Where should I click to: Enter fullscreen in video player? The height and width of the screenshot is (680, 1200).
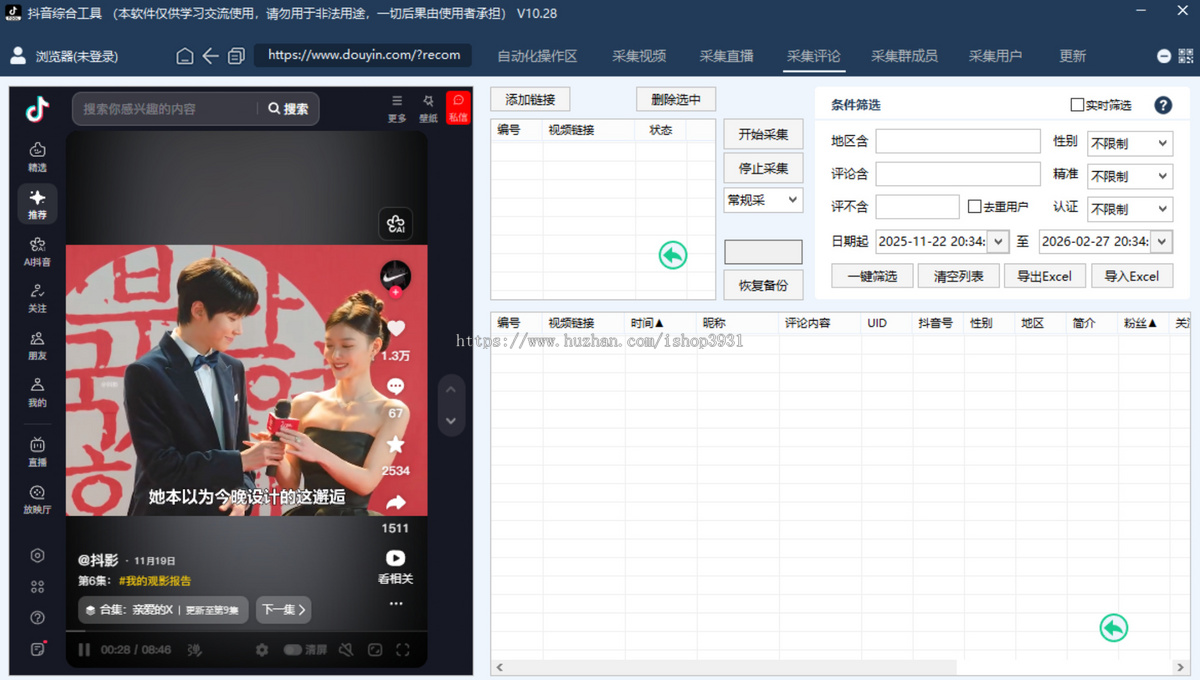403,650
